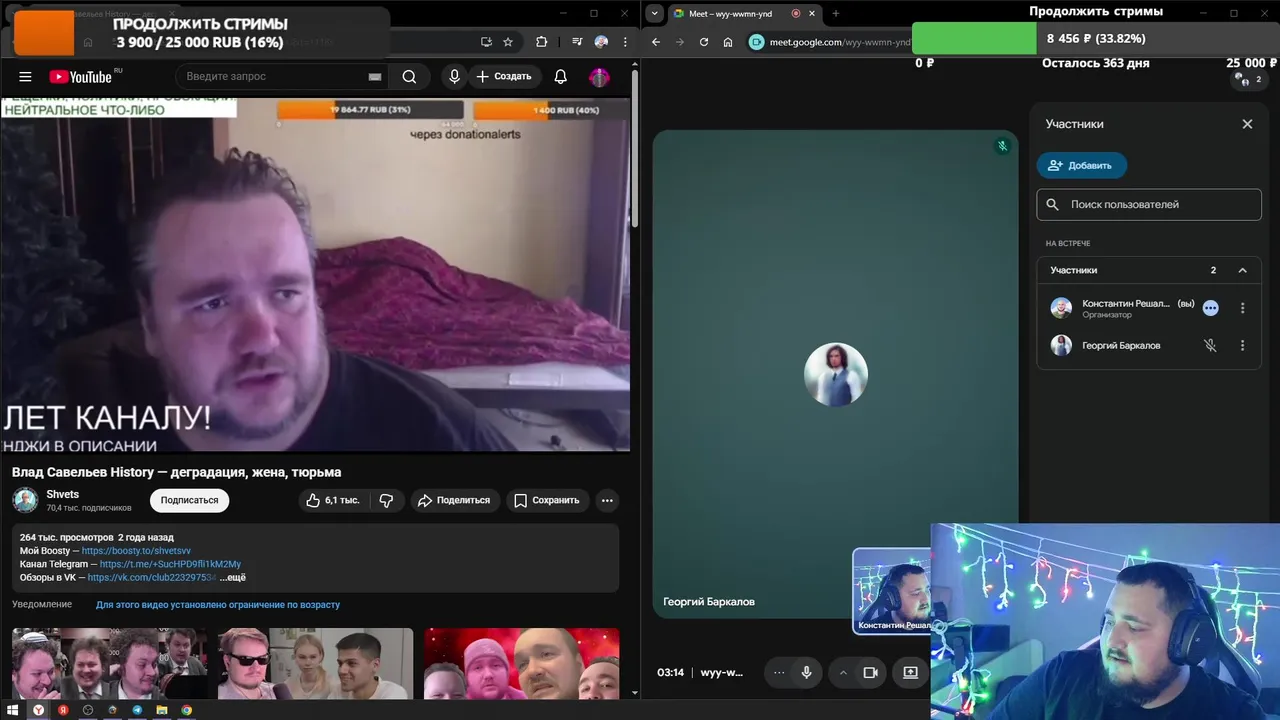The height and width of the screenshot is (720, 1280).
Task: Open a new tab in Meet browser window
Action: [x=836, y=13]
